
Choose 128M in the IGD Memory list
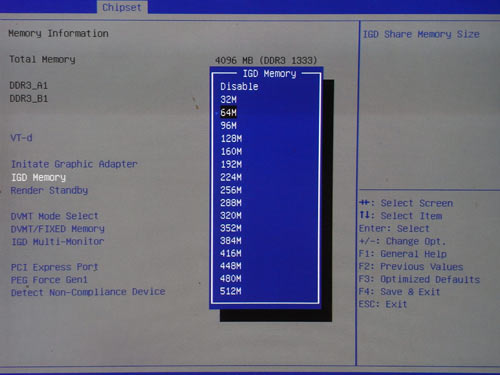point(231,138)
